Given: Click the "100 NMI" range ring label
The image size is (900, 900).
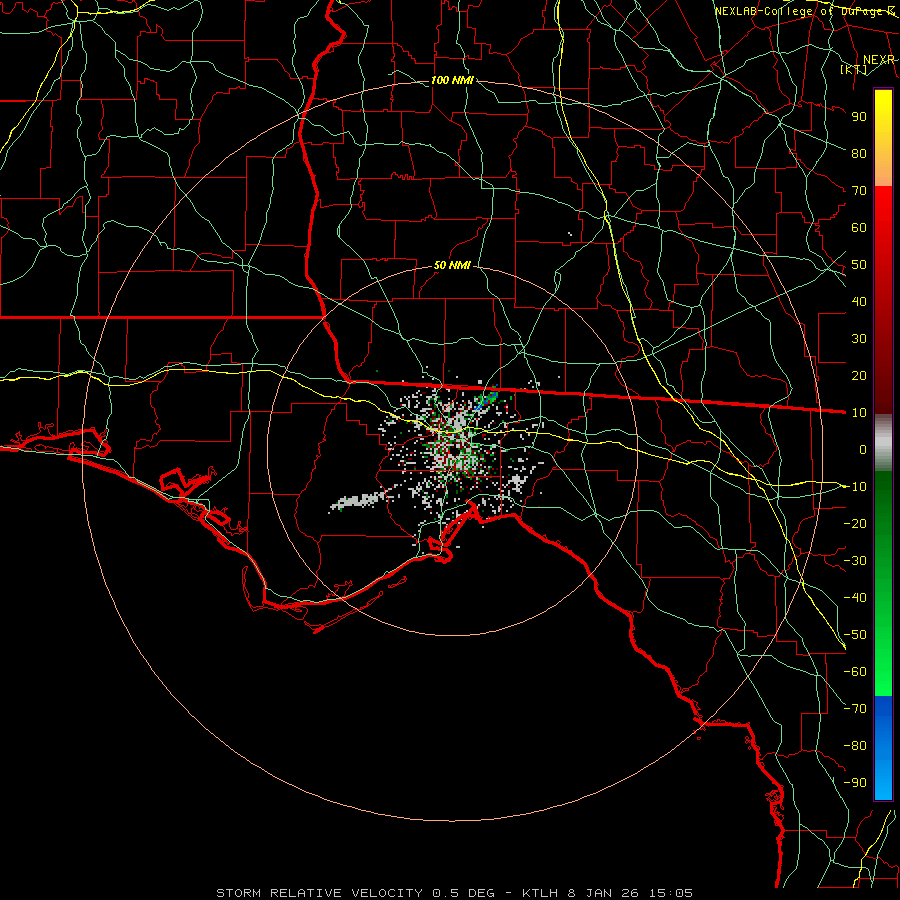Looking at the screenshot, I should pyautogui.click(x=452, y=80).
